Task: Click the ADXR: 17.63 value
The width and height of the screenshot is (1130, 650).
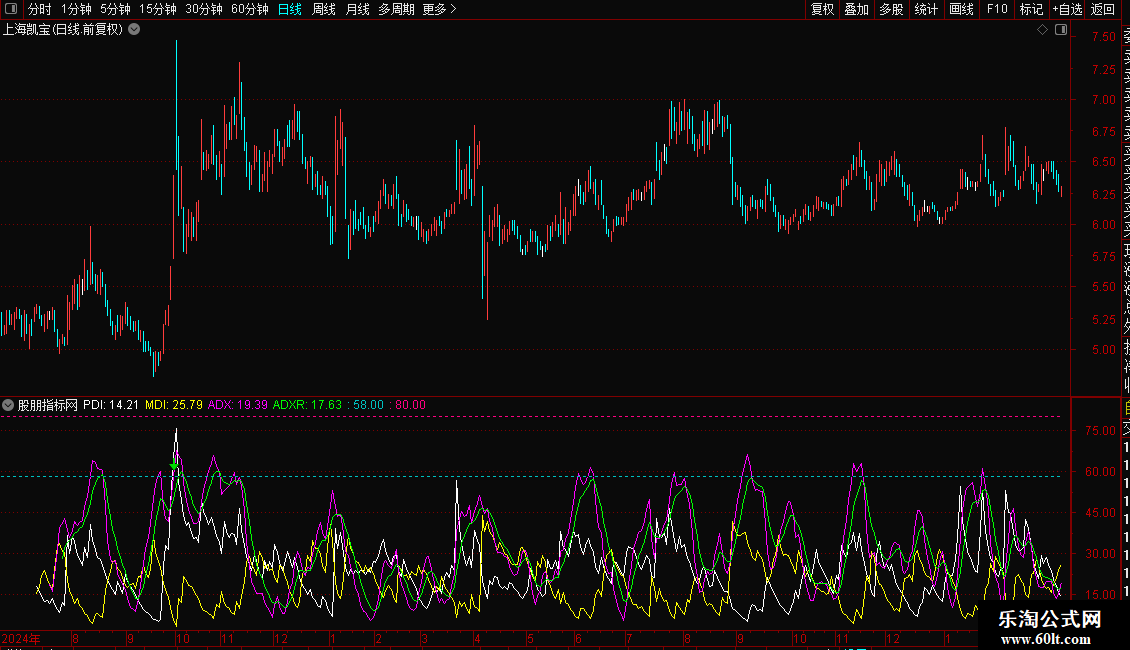Action: click(x=307, y=405)
